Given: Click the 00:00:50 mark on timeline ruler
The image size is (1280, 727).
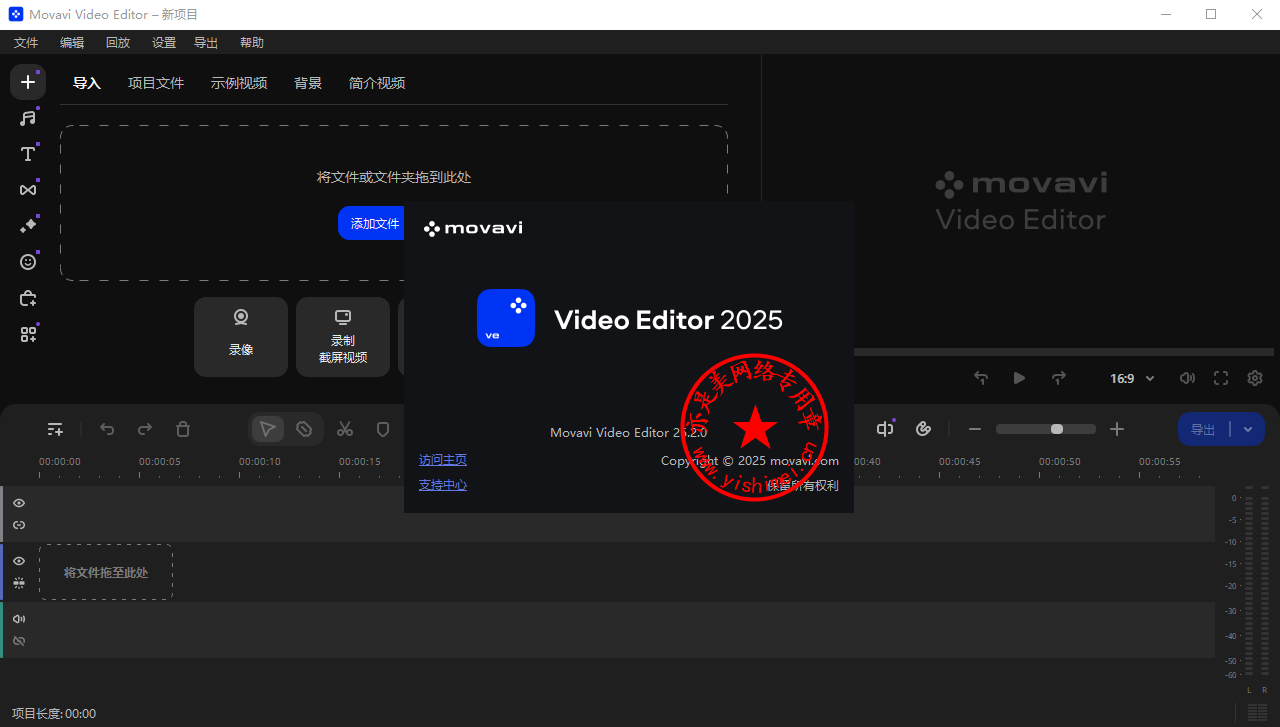Looking at the screenshot, I should coord(1059,462).
